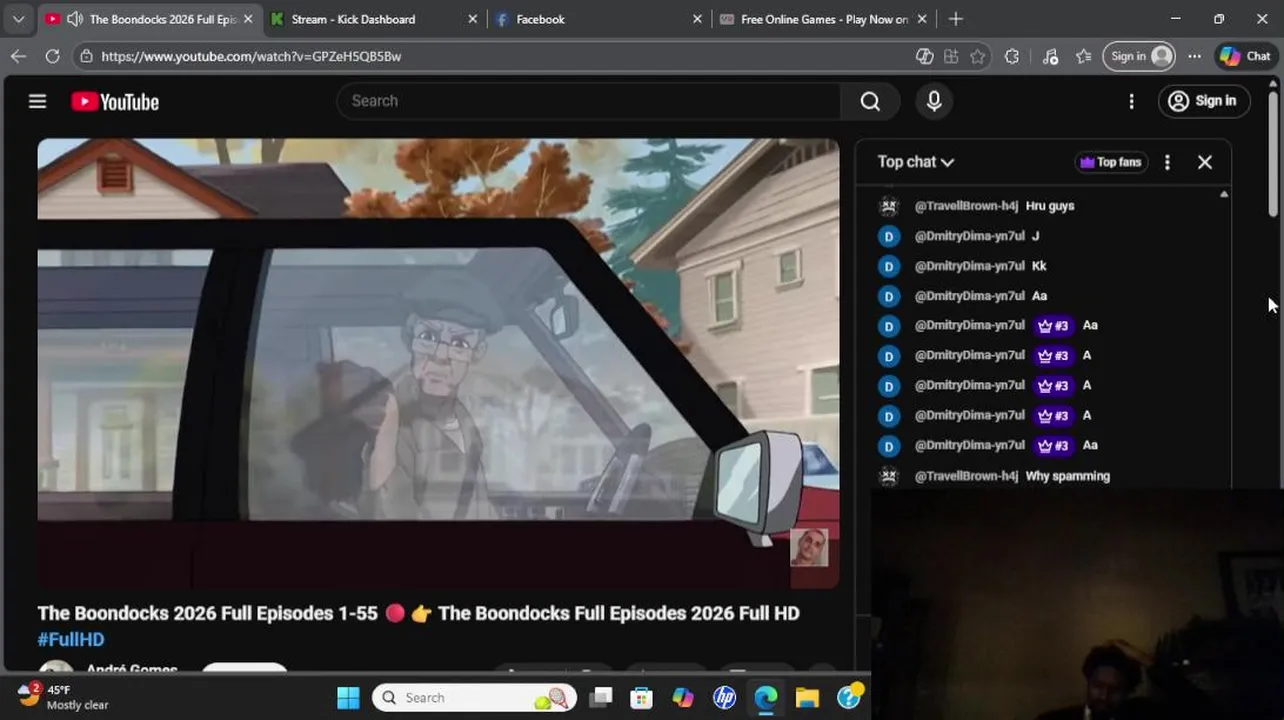Open Copilot app on the taskbar
This screenshot has height=720, width=1284.
683,698
